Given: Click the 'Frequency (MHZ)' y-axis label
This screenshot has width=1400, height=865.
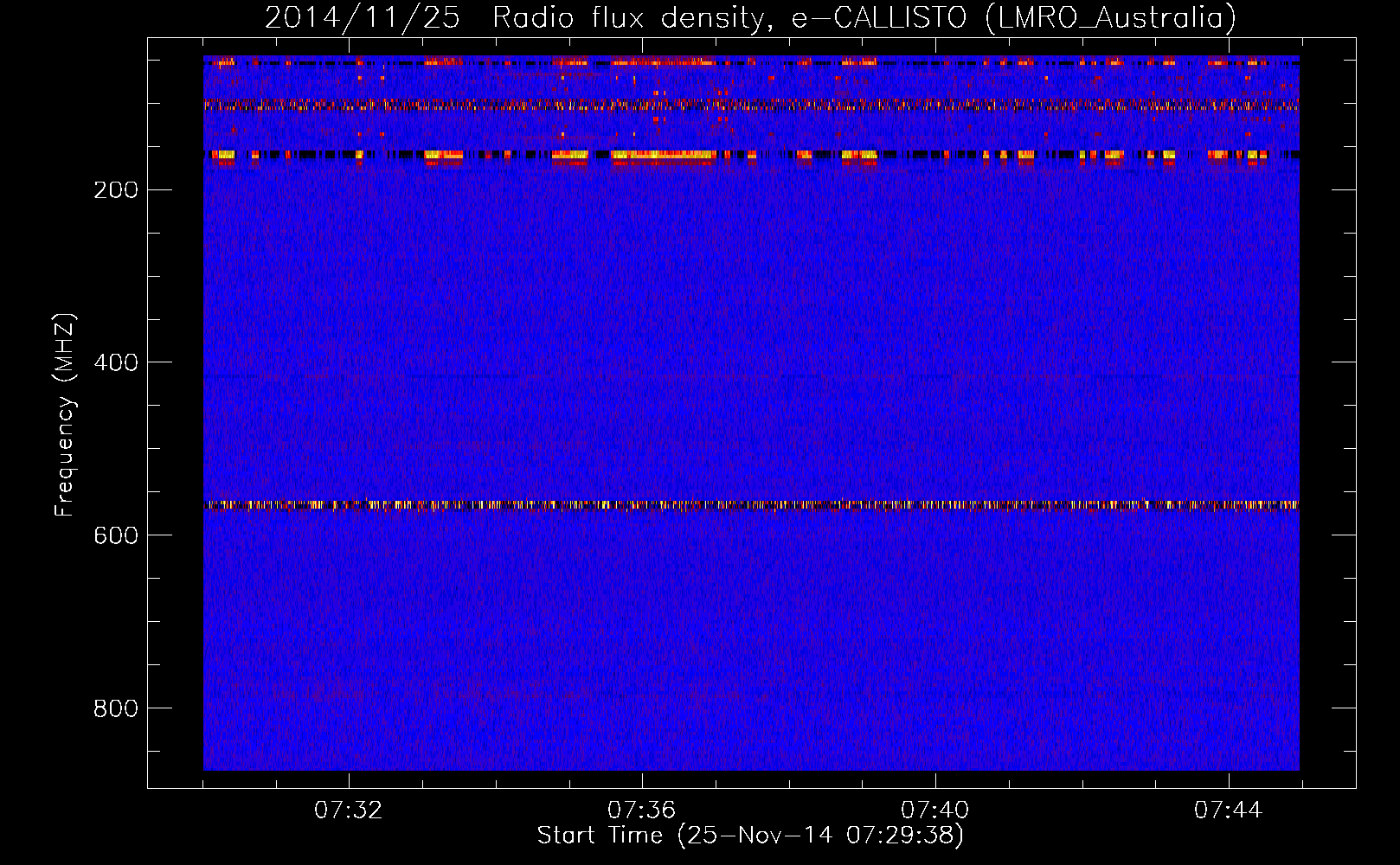Looking at the screenshot, I should [65, 414].
